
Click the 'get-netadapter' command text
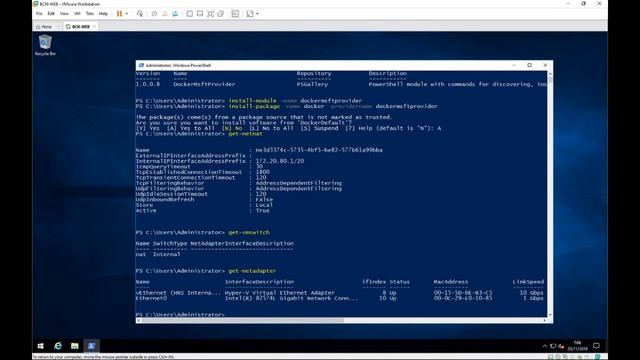tap(252, 271)
